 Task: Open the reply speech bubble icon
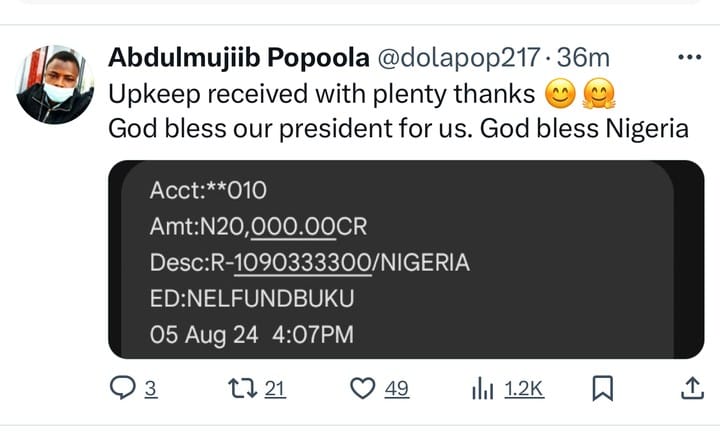click(123, 388)
